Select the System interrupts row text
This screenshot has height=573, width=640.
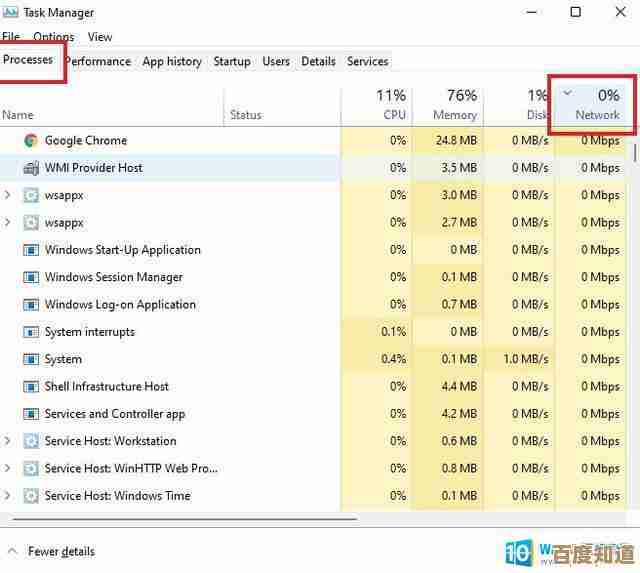89,332
